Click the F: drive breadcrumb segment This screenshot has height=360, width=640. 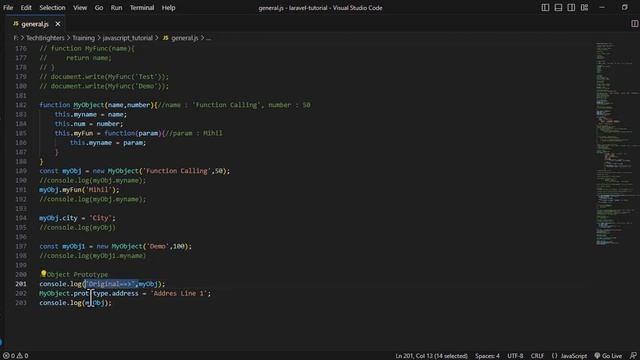coord(16,38)
